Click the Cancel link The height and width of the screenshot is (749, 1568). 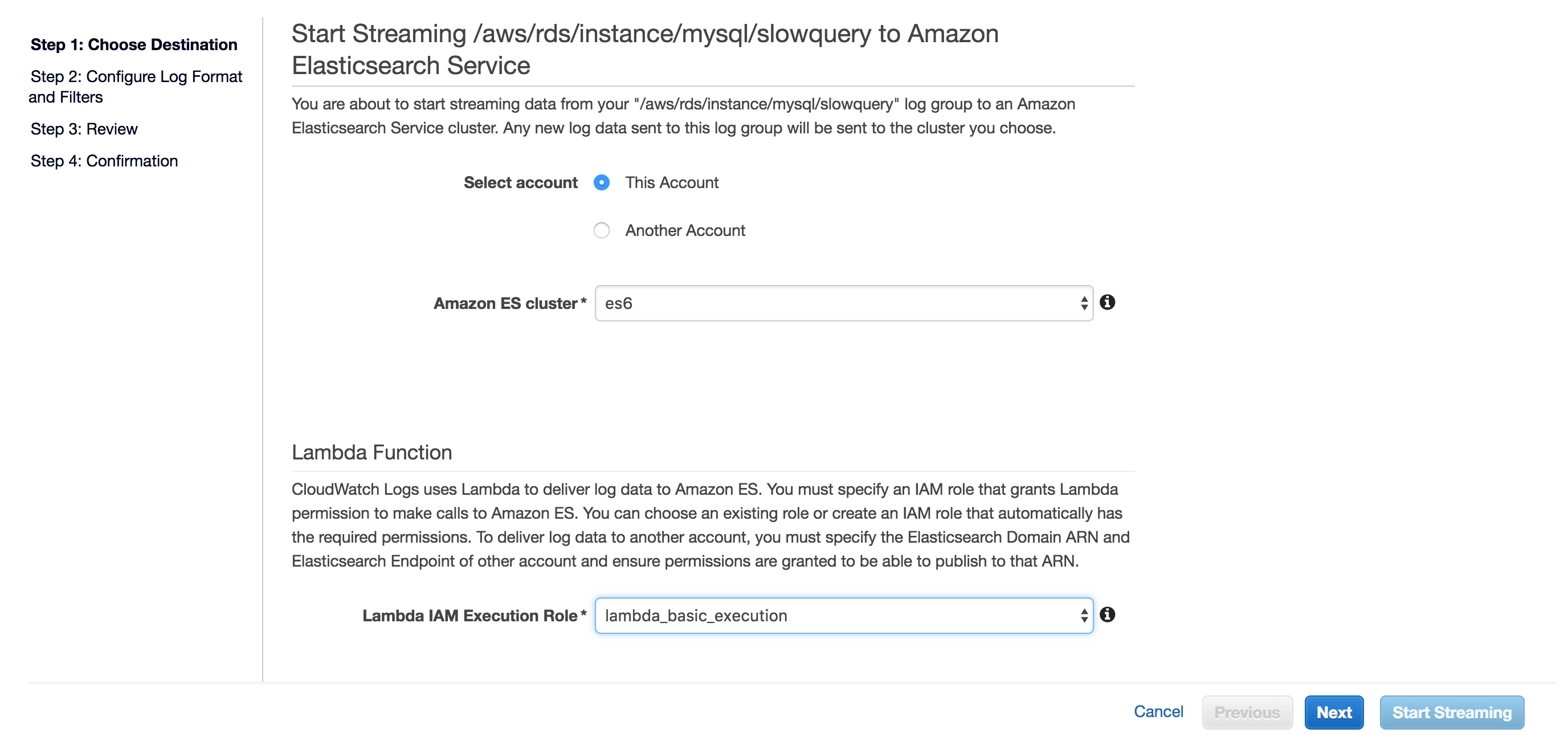pos(1158,711)
